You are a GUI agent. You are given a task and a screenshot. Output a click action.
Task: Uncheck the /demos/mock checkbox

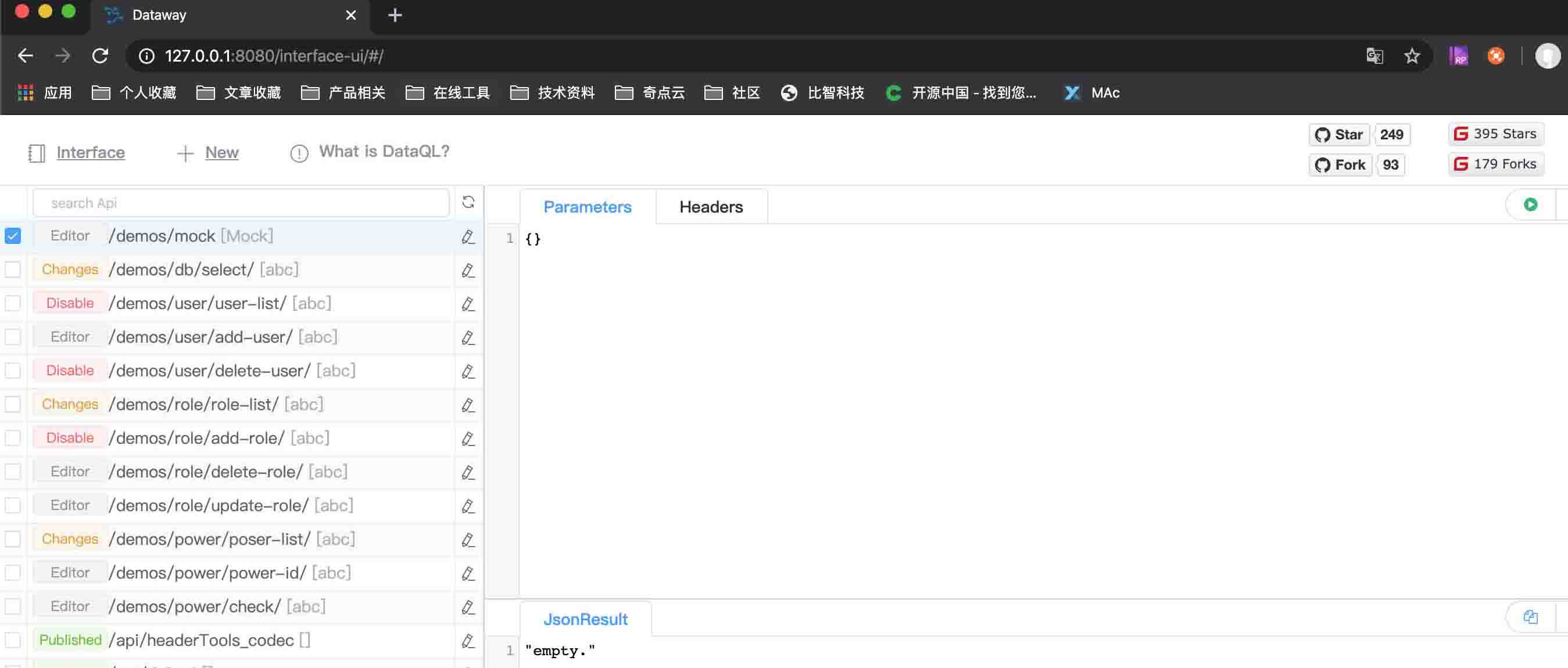(13, 236)
